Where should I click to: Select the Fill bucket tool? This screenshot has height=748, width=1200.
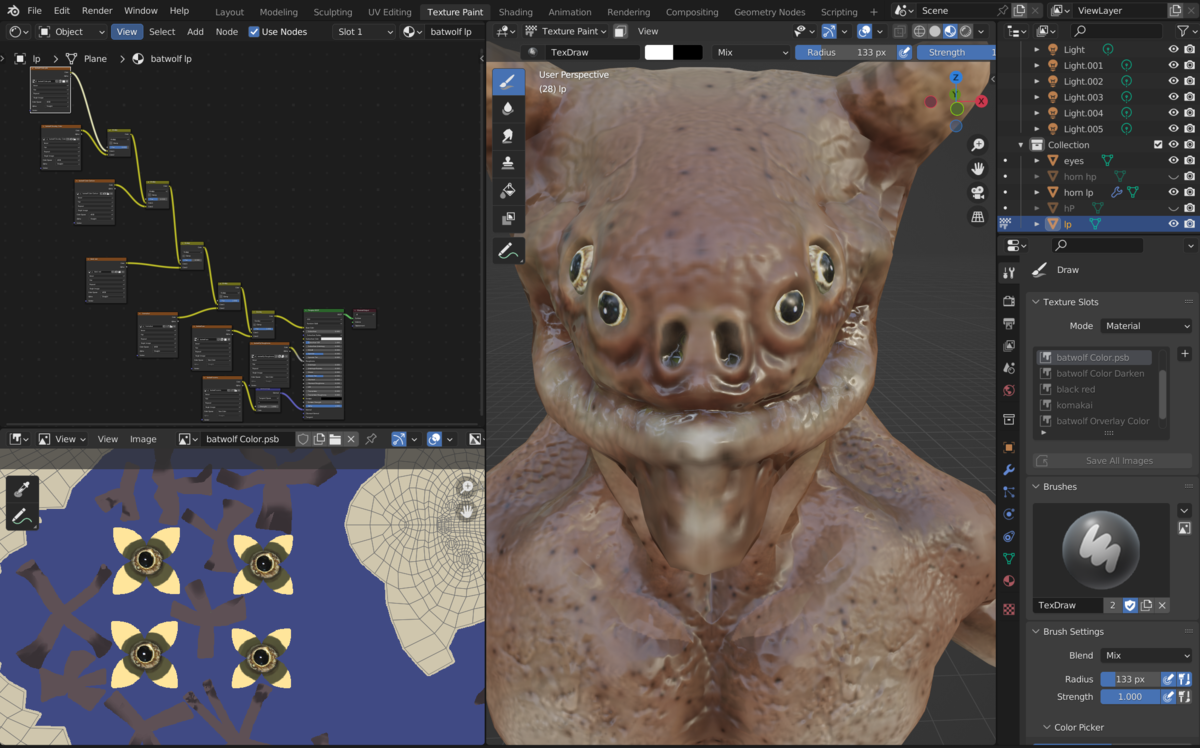(508, 190)
